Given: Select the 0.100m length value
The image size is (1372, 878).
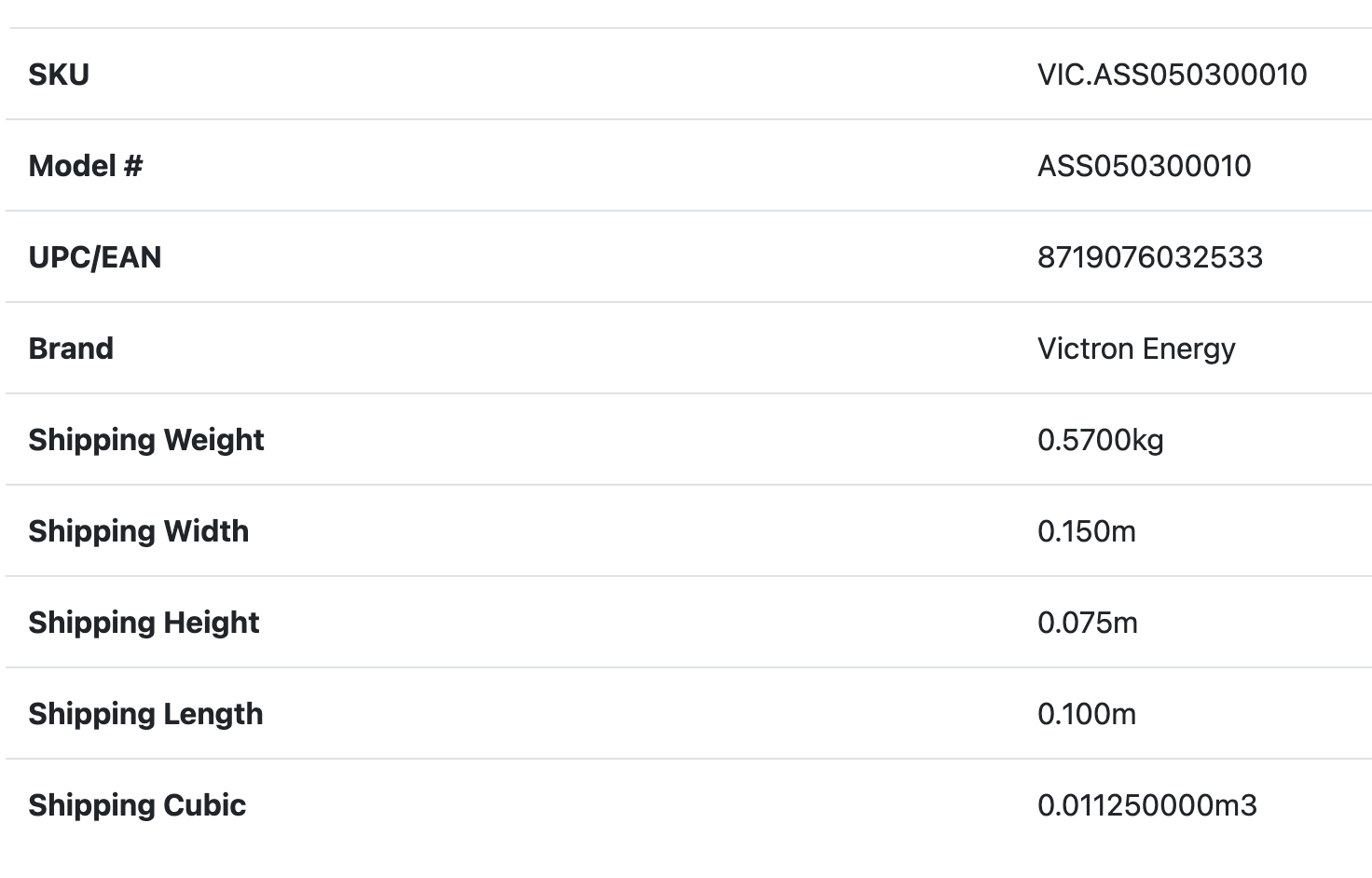Looking at the screenshot, I should tap(1086, 714).
